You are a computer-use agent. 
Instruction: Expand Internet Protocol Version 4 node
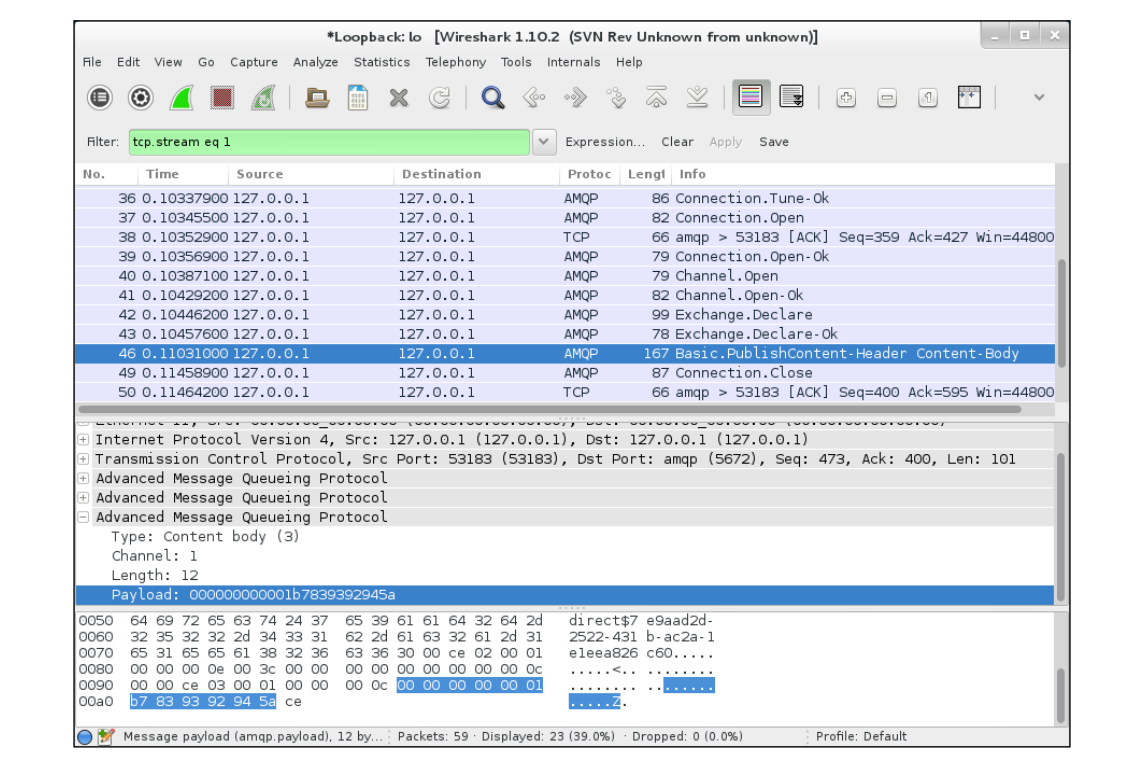click(x=83, y=439)
